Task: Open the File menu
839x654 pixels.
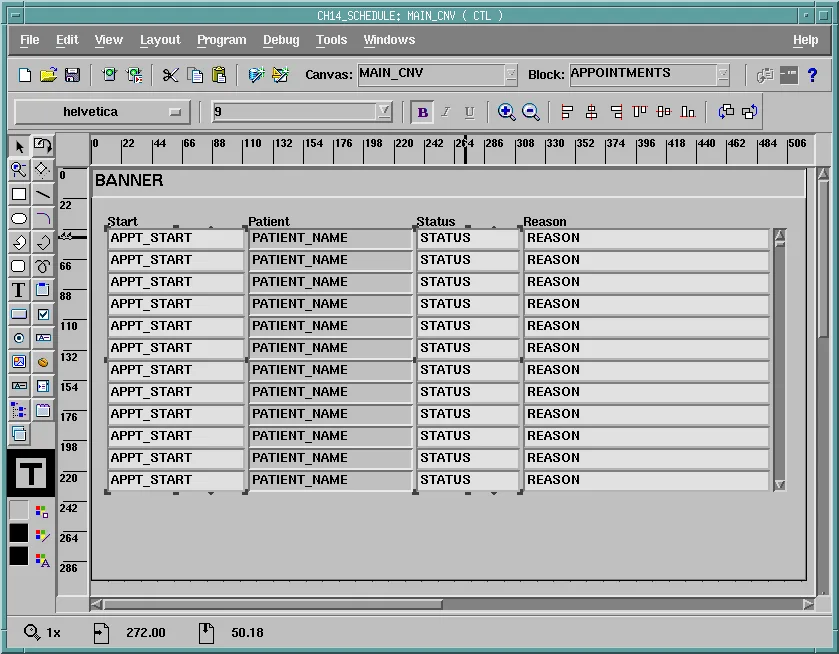Action: (x=29, y=40)
